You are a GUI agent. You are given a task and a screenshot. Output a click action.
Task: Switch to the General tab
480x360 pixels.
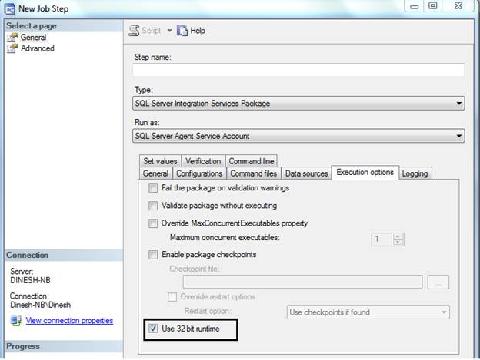[155, 174]
